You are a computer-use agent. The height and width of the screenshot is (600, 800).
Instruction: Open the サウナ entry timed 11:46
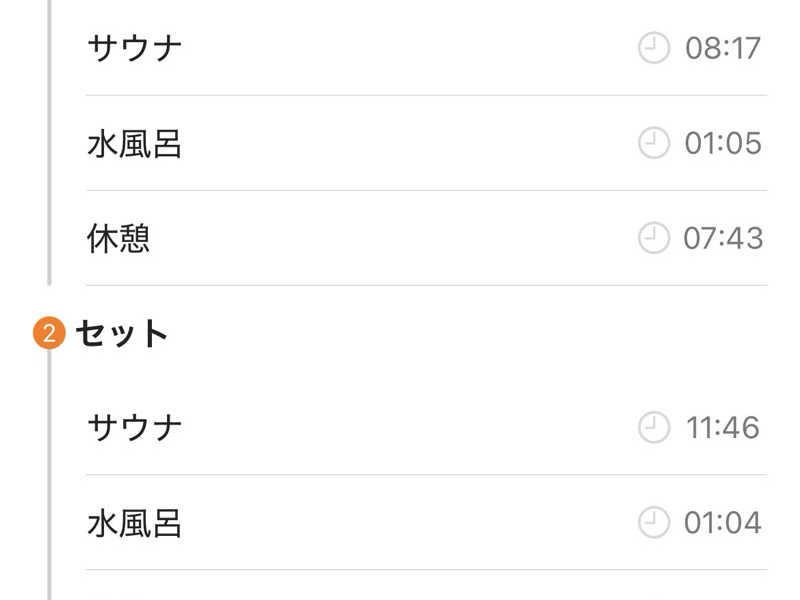135,428
